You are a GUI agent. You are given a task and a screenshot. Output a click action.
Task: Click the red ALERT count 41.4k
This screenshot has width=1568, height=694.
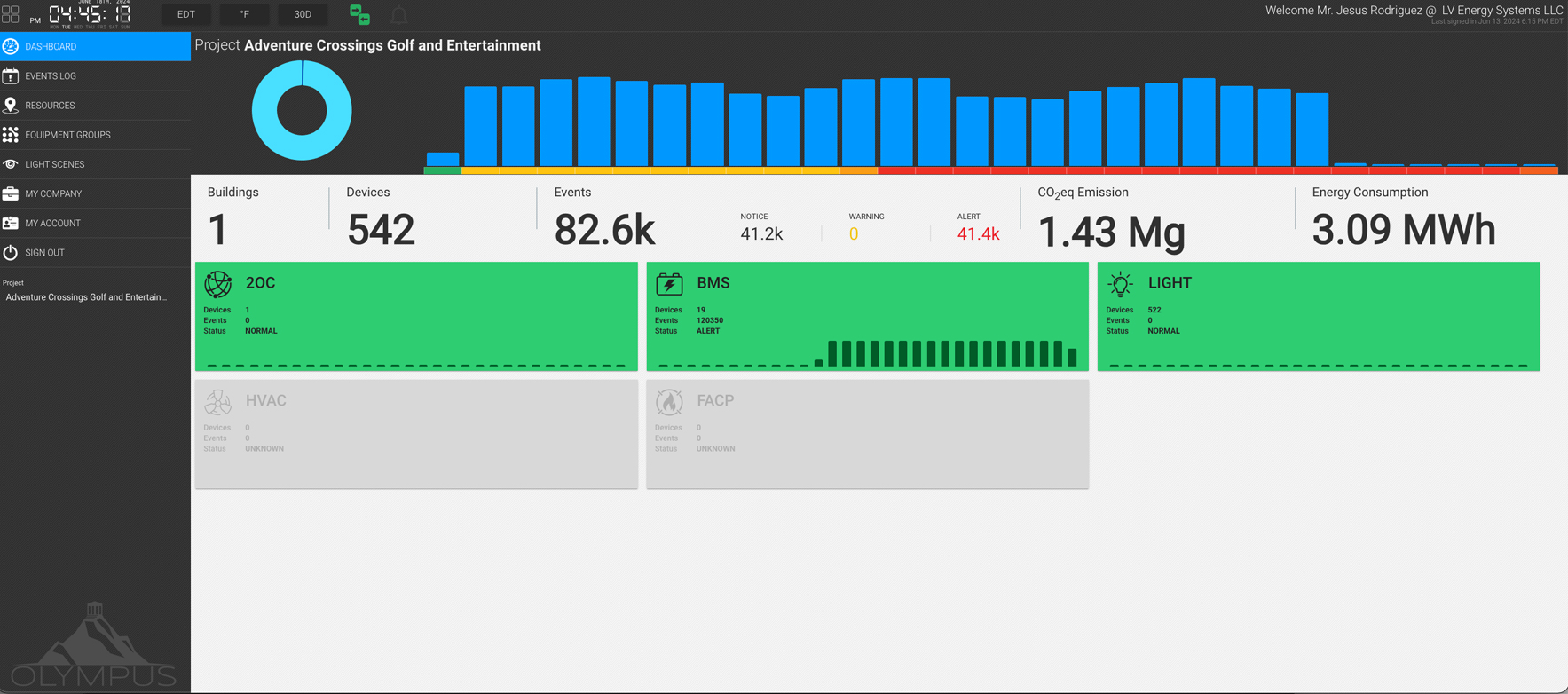pyautogui.click(x=978, y=233)
